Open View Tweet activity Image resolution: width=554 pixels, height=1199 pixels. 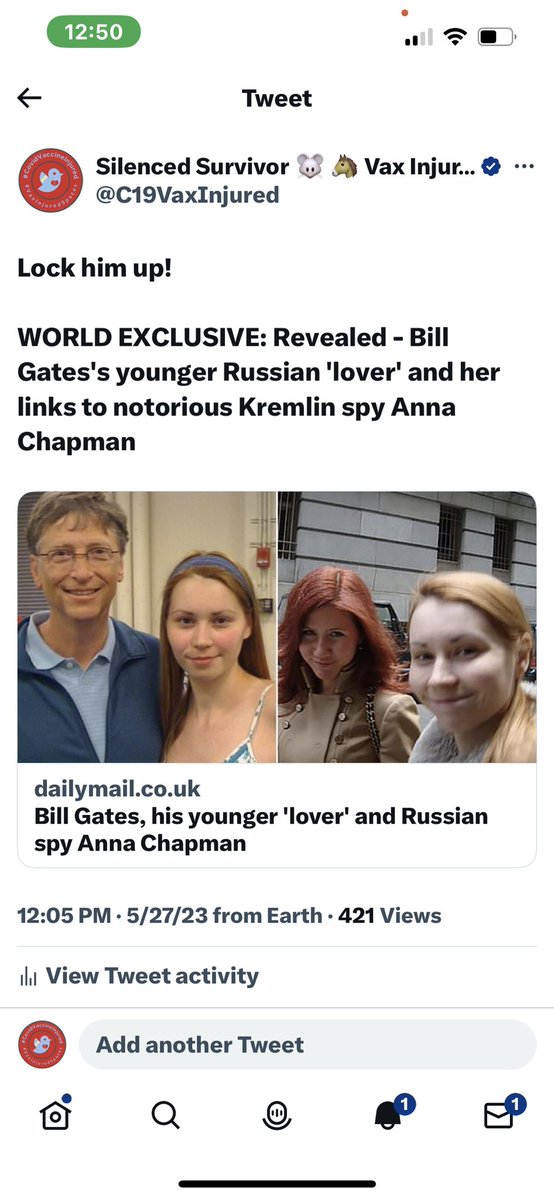pyautogui.click(x=138, y=976)
